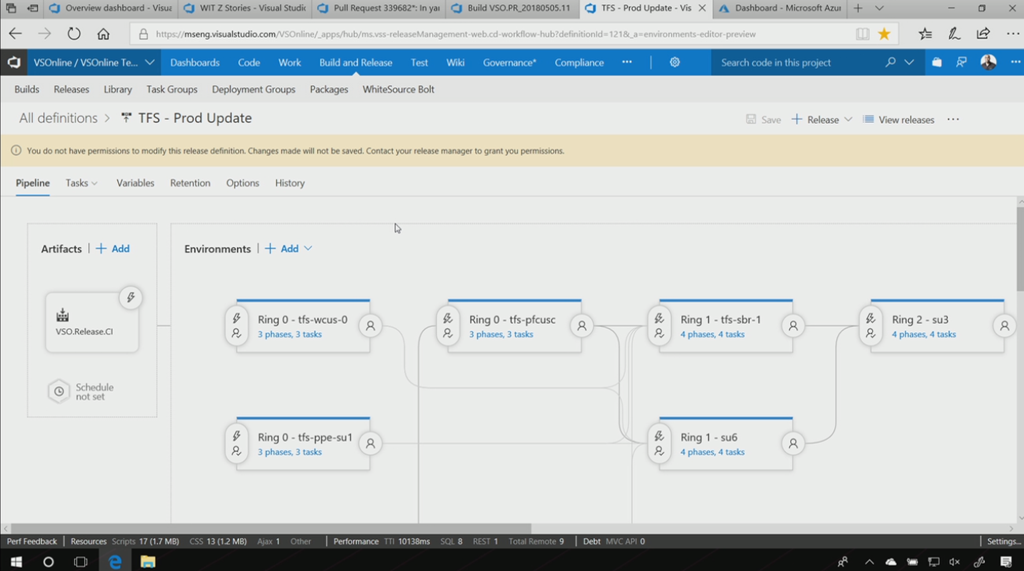Refresh the browser page
1024x571 pixels.
[x=74, y=34]
